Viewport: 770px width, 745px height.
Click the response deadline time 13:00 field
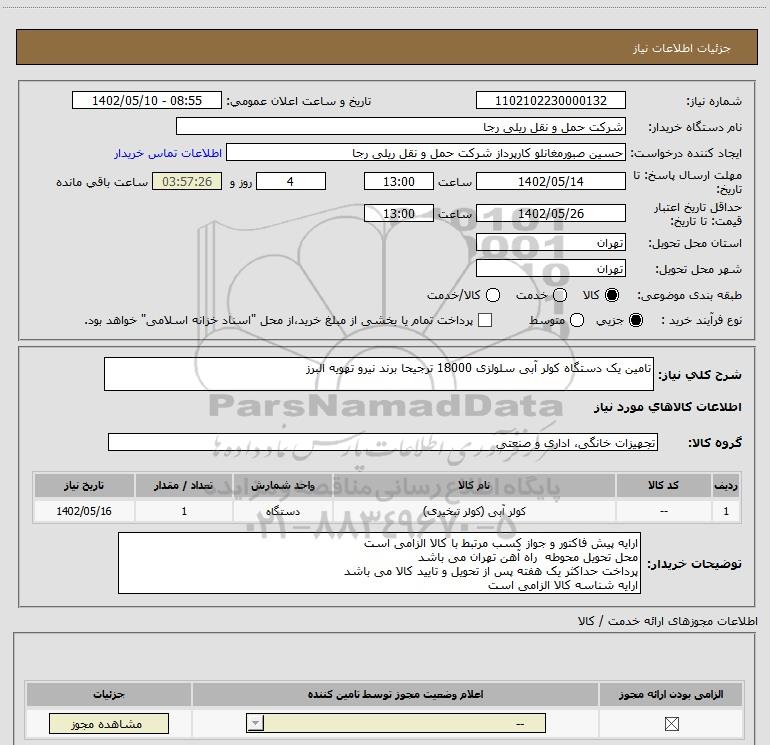point(399,182)
